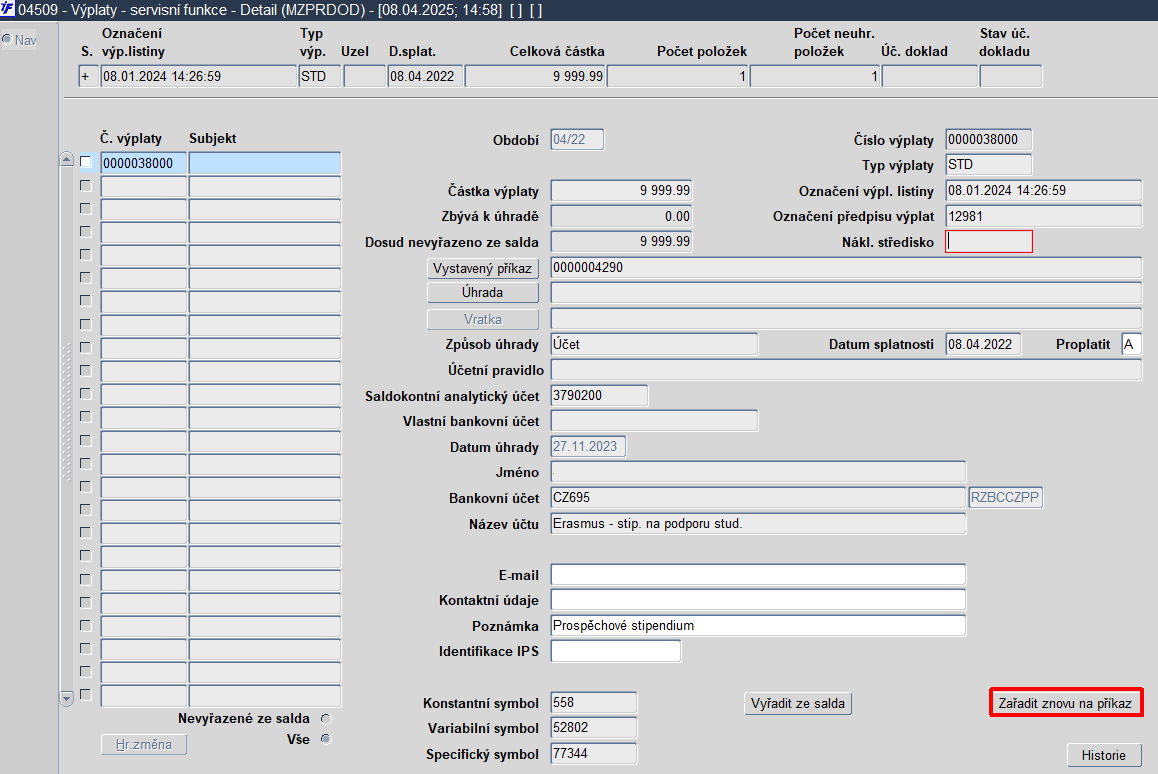Expand the row with plus sign
Image resolution: width=1158 pixels, height=774 pixels.
[87, 76]
